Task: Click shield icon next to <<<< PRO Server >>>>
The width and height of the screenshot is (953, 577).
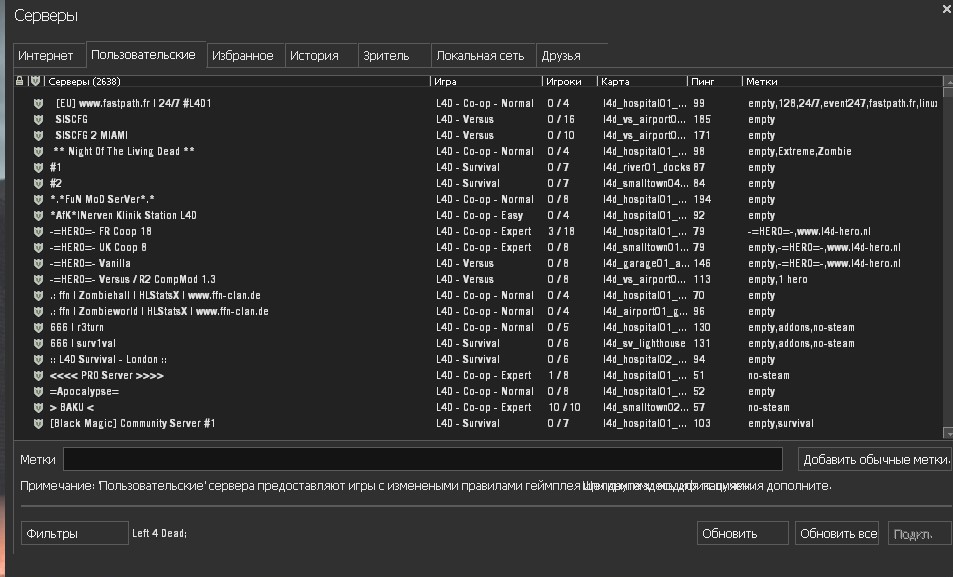Action: coord(38,375)
